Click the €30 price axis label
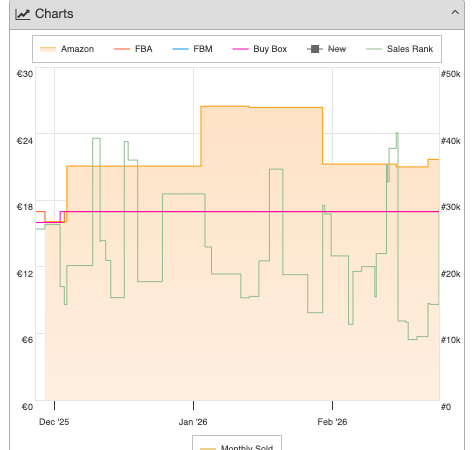This screenshot has height=450, width=474. (x=25, y=74)
